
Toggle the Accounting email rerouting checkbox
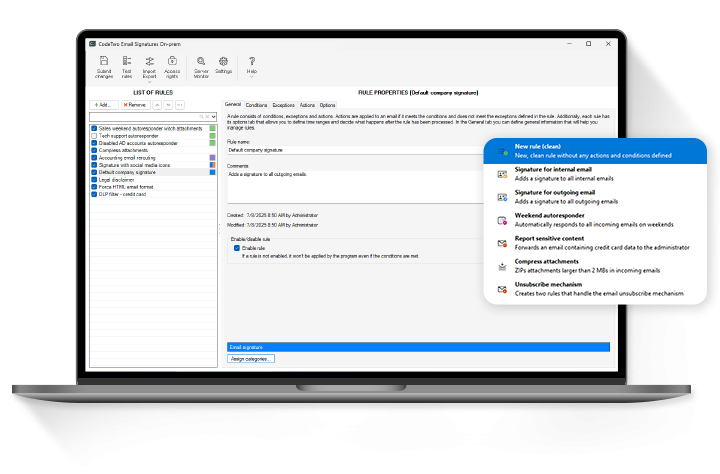click(x=94, y=158)
